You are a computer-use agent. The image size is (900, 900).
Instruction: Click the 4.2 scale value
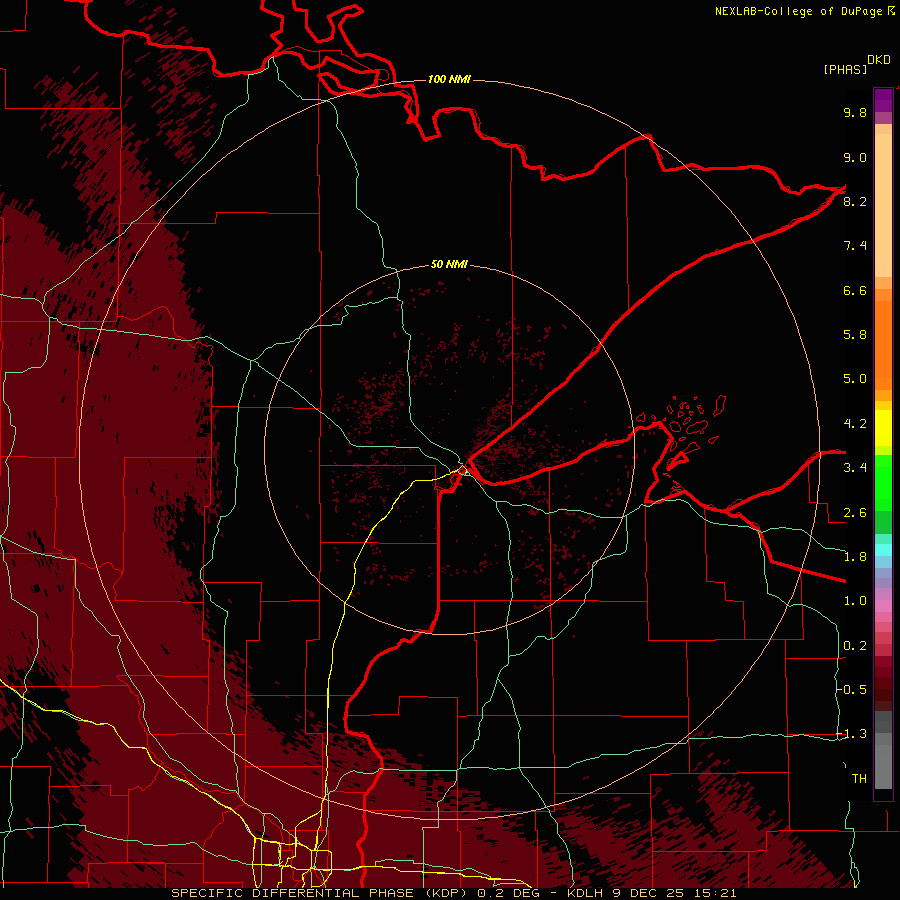(x=855, y=424)
